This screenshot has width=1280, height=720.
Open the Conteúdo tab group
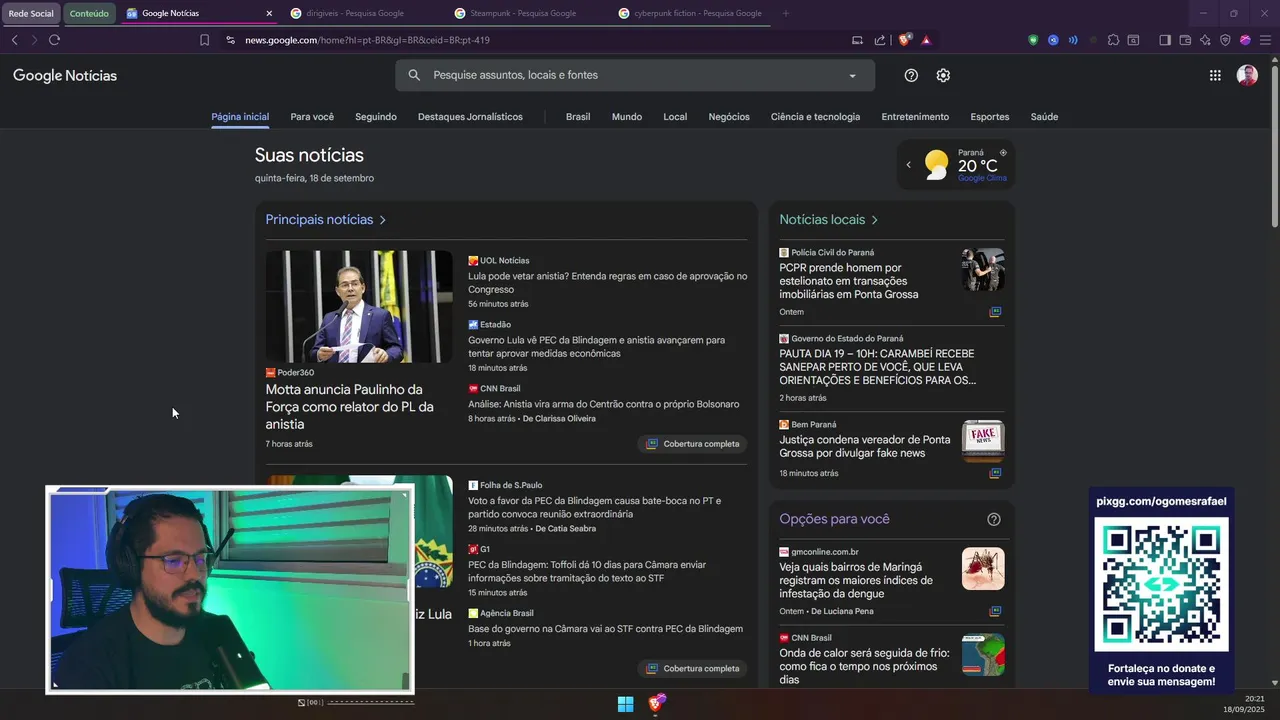[89, 14]
